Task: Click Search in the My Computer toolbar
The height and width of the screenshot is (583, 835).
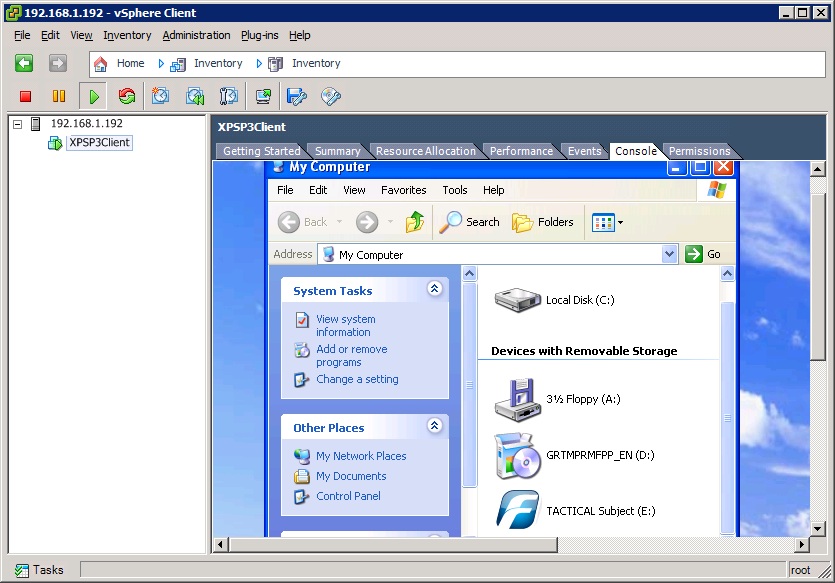Action: tap(469, 222)
